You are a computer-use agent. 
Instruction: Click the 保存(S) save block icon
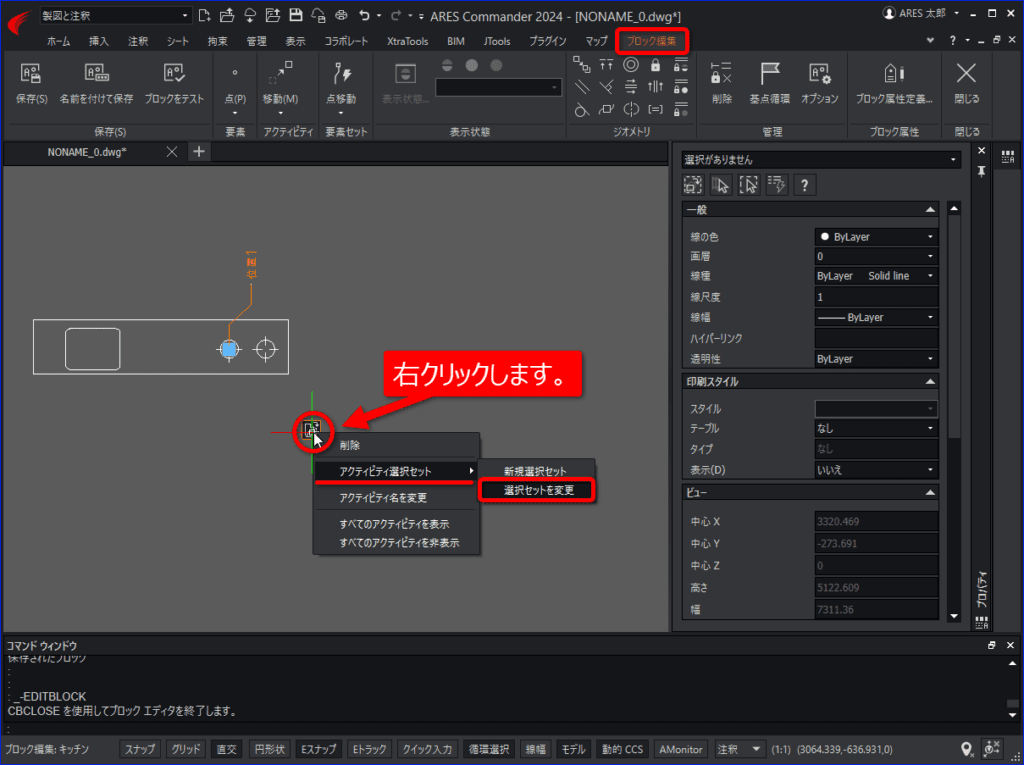click(31, 73)
